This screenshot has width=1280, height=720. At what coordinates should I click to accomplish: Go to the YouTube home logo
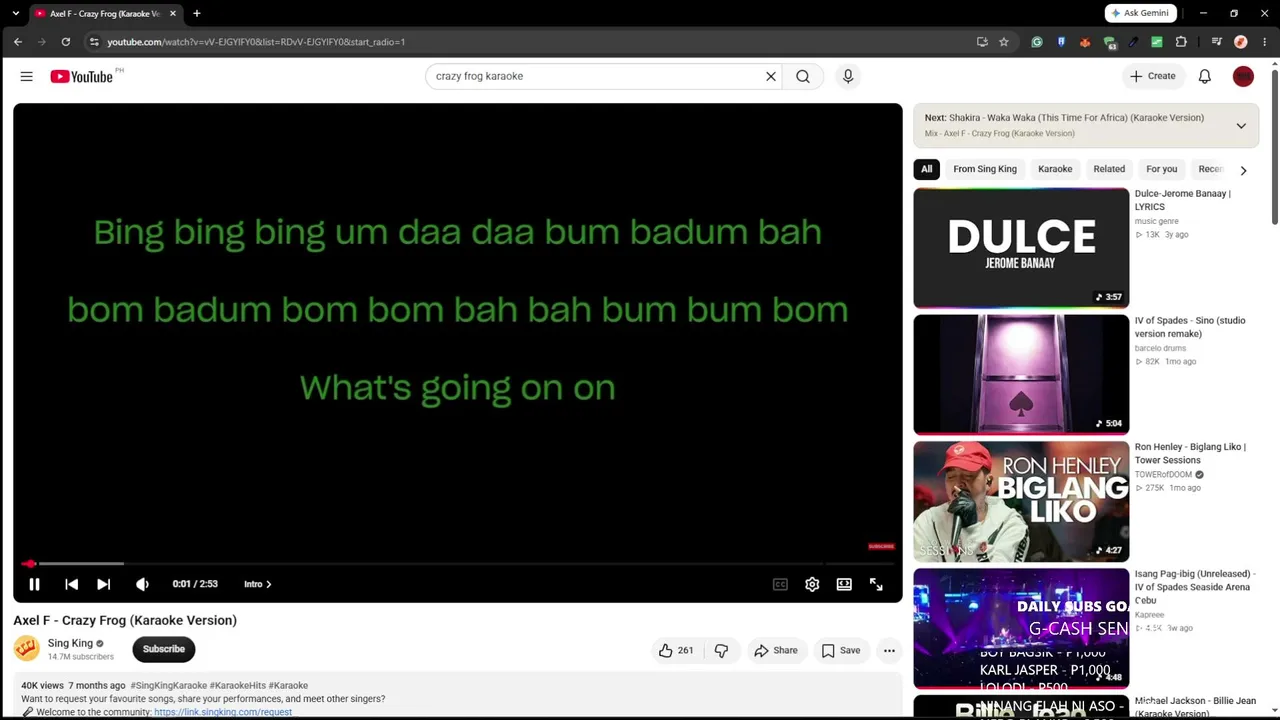click(81, 76)
